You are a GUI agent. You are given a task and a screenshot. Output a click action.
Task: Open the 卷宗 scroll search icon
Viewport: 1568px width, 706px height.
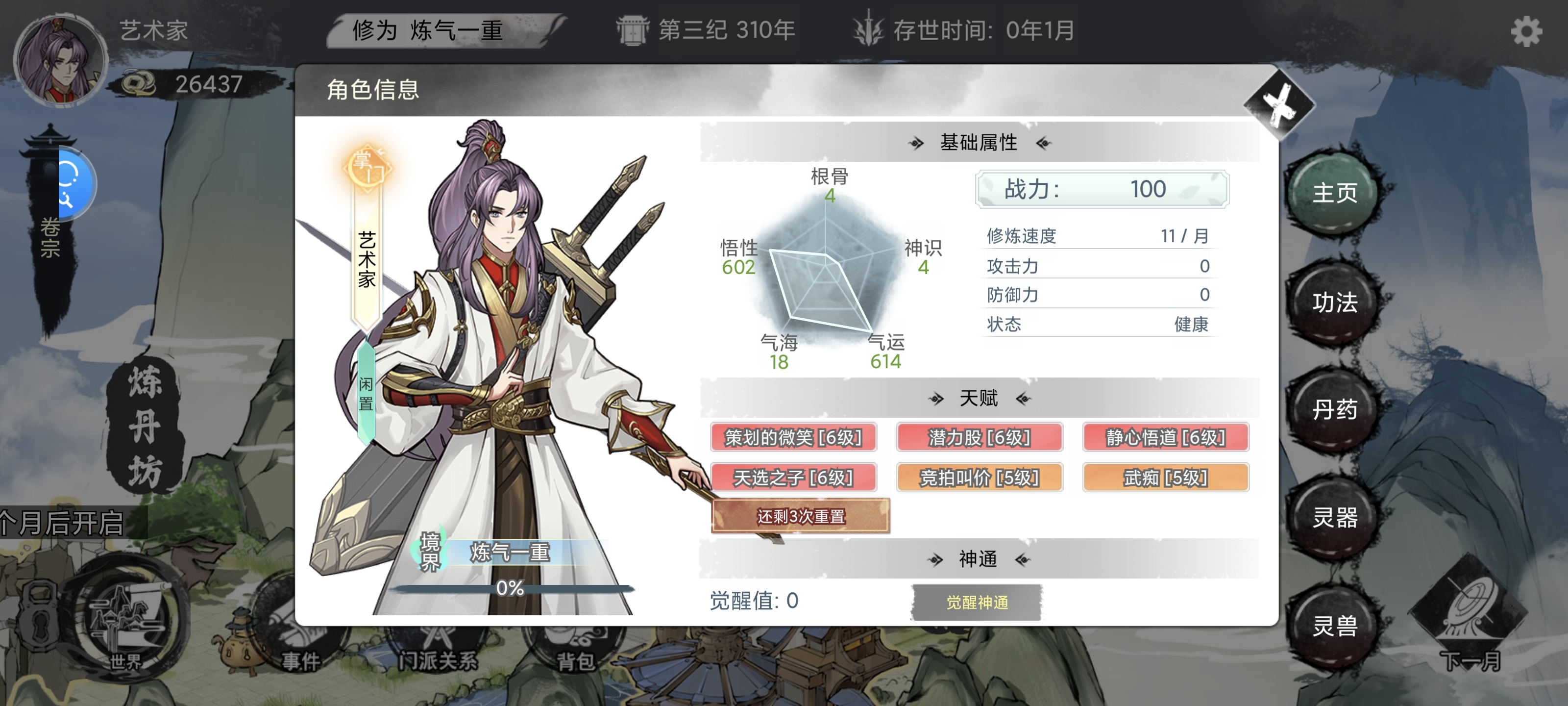(73, 184)
